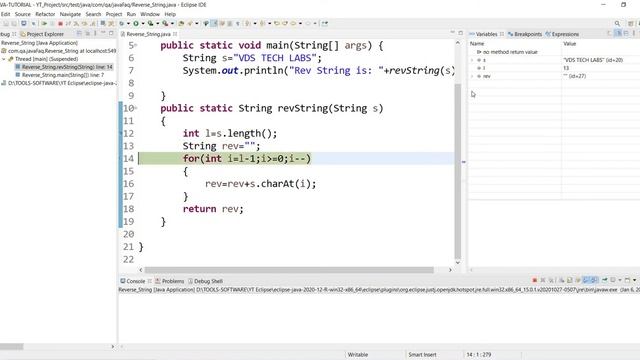Click the Debug bug icon in toolbar
640x360 pixels.
tap(122, 24)
